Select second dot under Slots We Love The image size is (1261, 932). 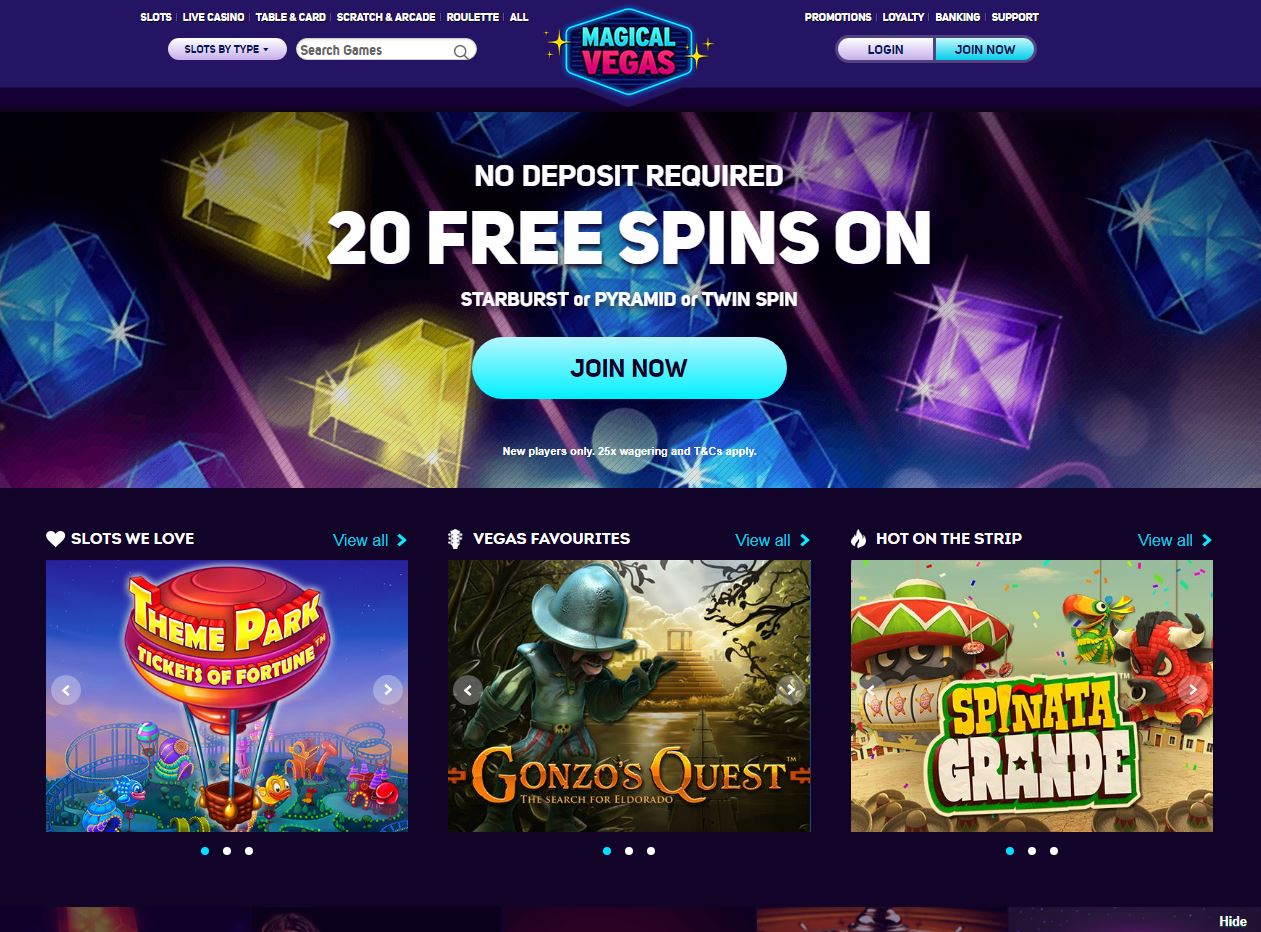227,851
